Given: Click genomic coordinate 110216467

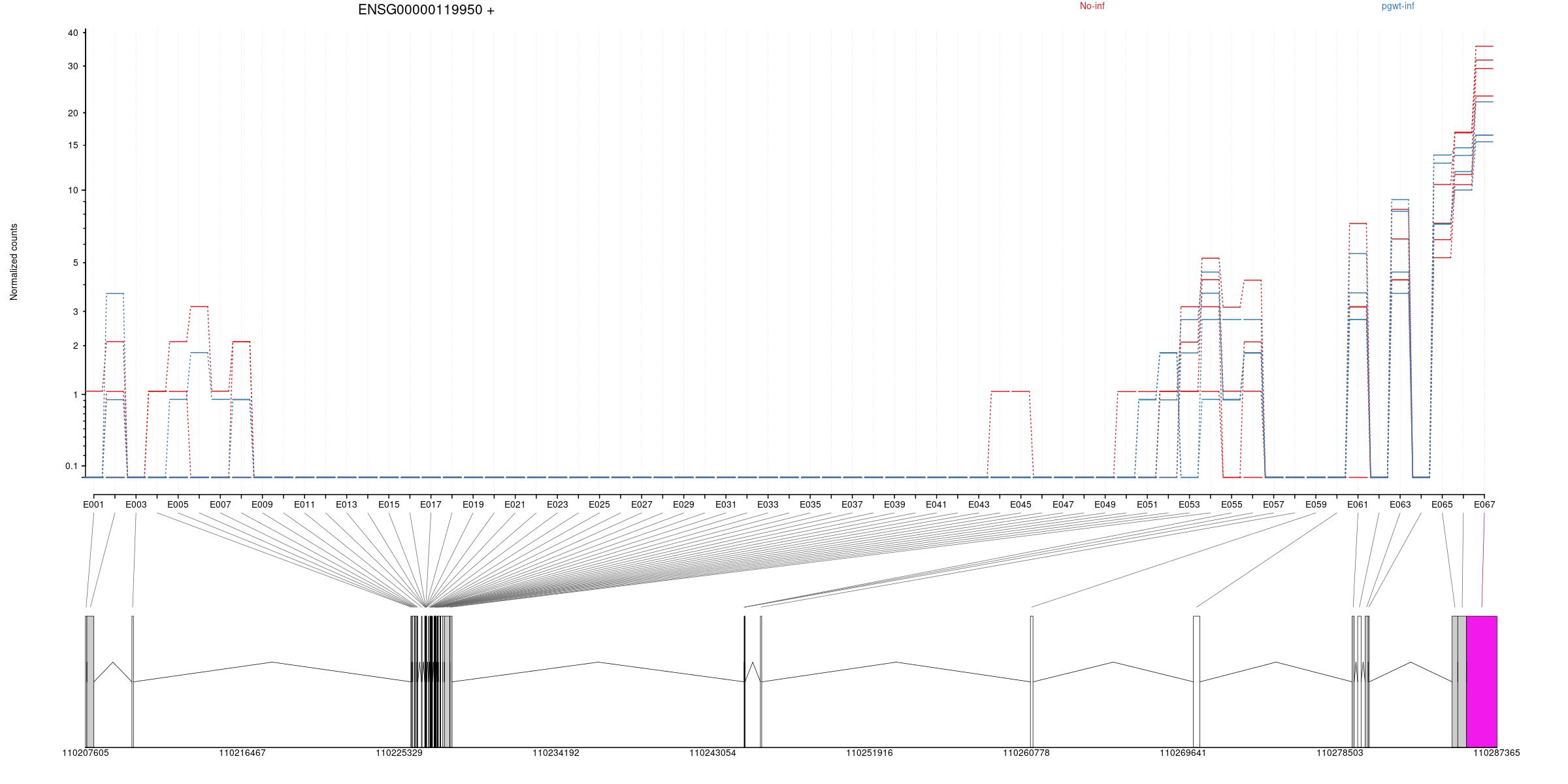Looking at the screenshot, I should tap(242, 753).
